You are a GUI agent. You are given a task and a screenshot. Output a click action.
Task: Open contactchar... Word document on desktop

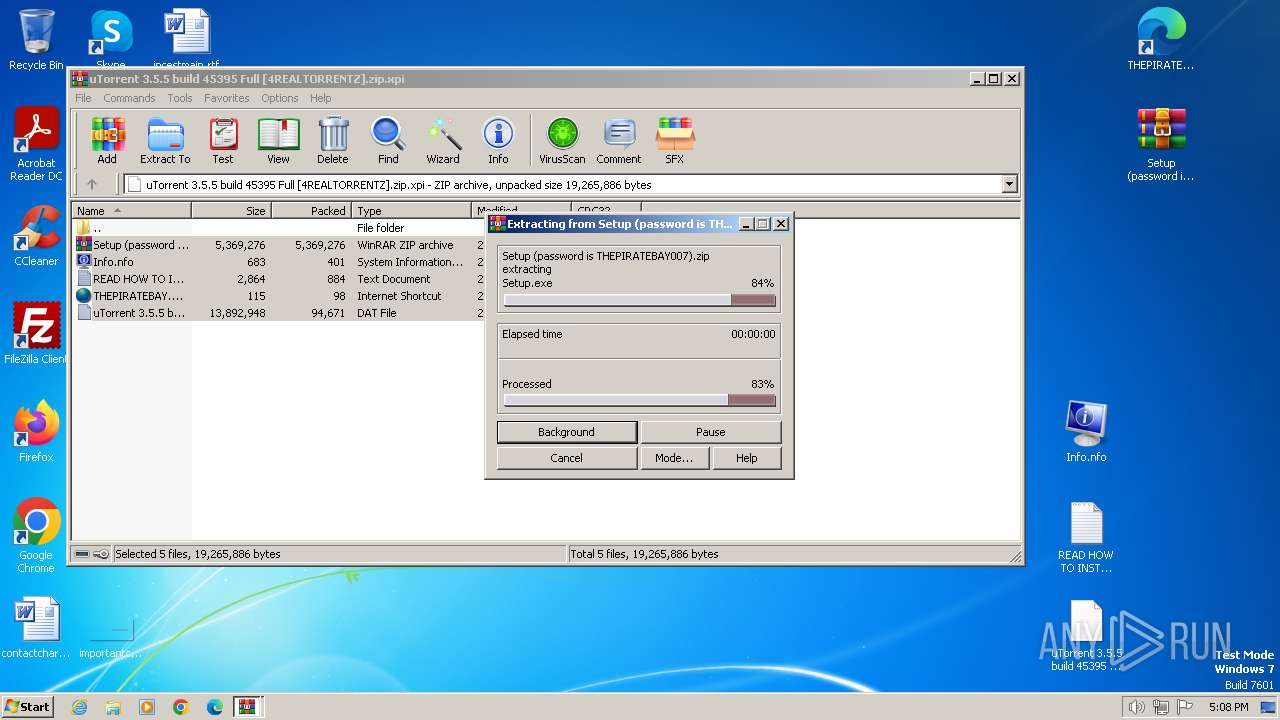[x=36, y=628]
